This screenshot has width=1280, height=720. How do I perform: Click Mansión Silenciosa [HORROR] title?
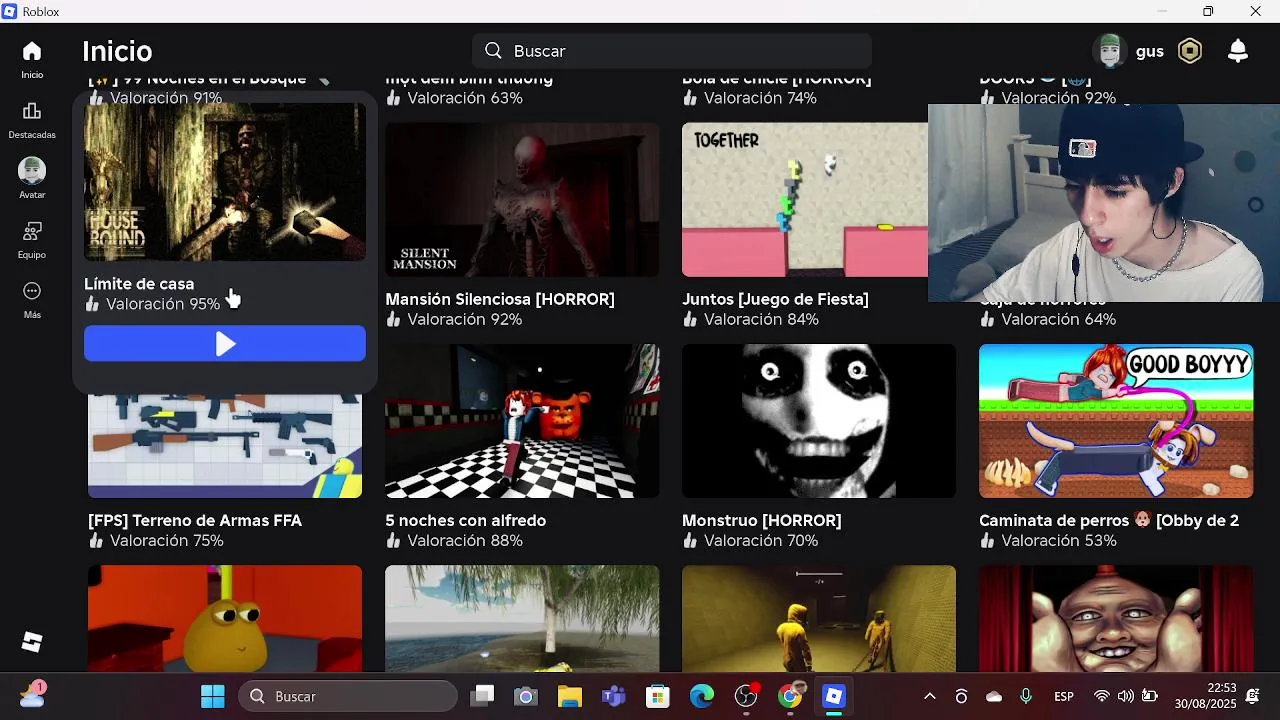coord(500,299)
